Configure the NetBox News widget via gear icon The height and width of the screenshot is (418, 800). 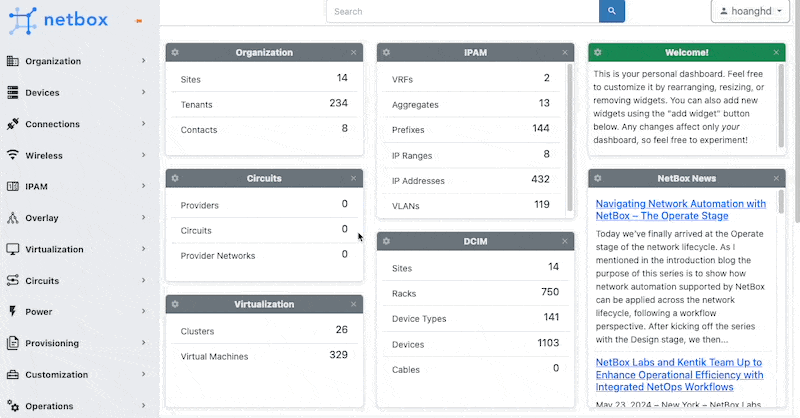(x=598, y=178)
